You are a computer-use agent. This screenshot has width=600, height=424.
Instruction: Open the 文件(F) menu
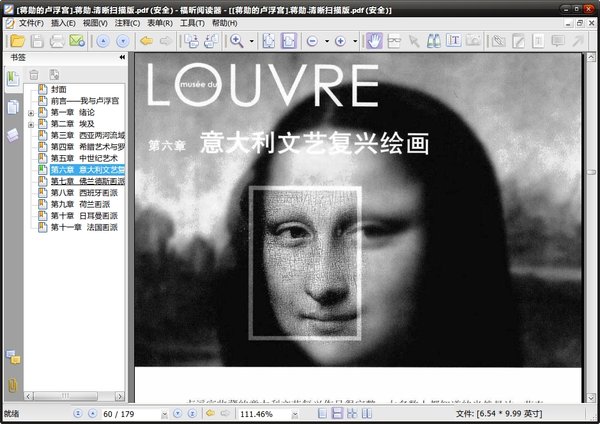[31, 22]
